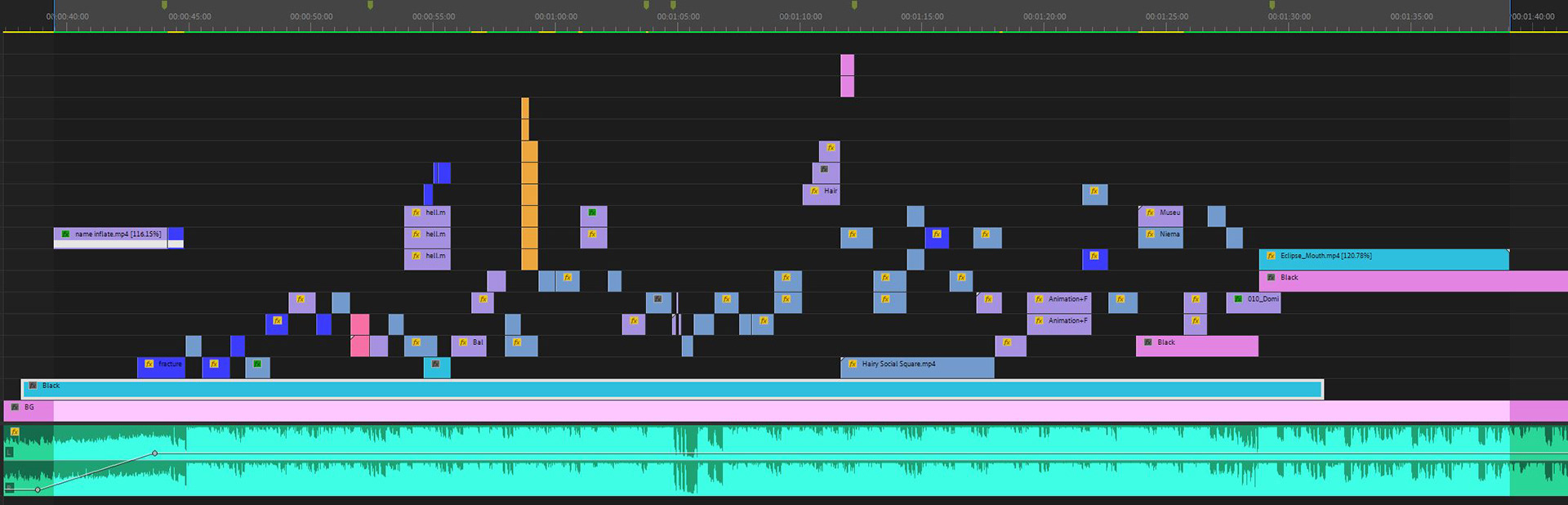
Task: Click the fx badge on the name inflate.mp4 clip
Action: [65, 234]
